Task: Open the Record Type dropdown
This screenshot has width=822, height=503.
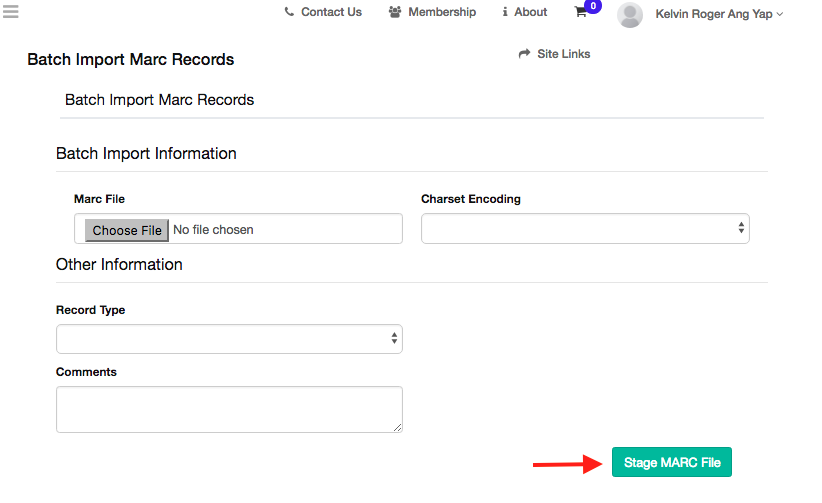Action: [229, 339]
